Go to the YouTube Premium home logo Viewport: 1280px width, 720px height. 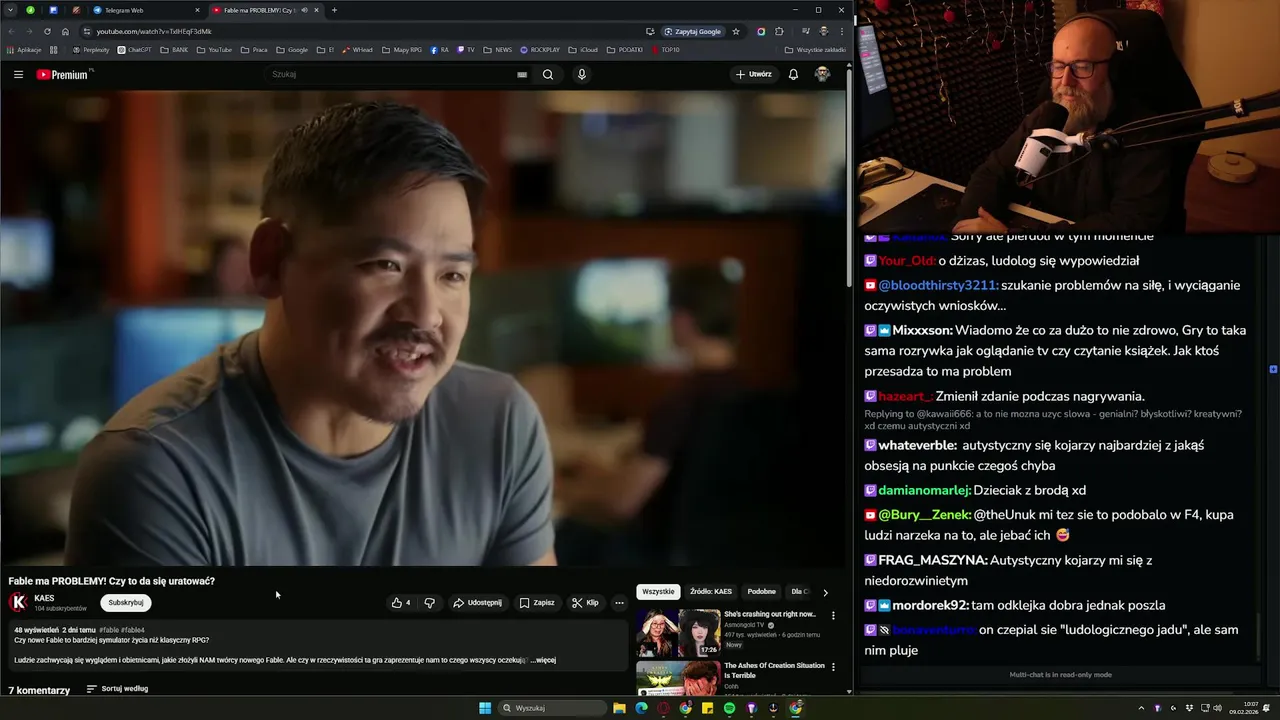point(62,74)
